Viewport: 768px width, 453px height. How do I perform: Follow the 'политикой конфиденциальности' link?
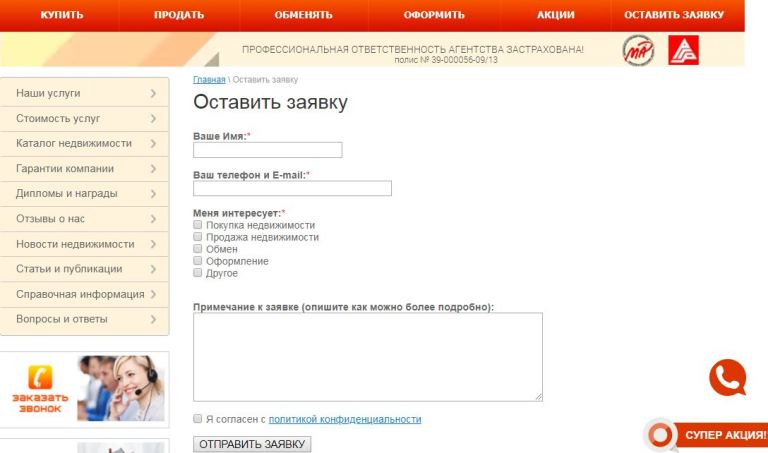pyautogui.click(x=345, y=419)
